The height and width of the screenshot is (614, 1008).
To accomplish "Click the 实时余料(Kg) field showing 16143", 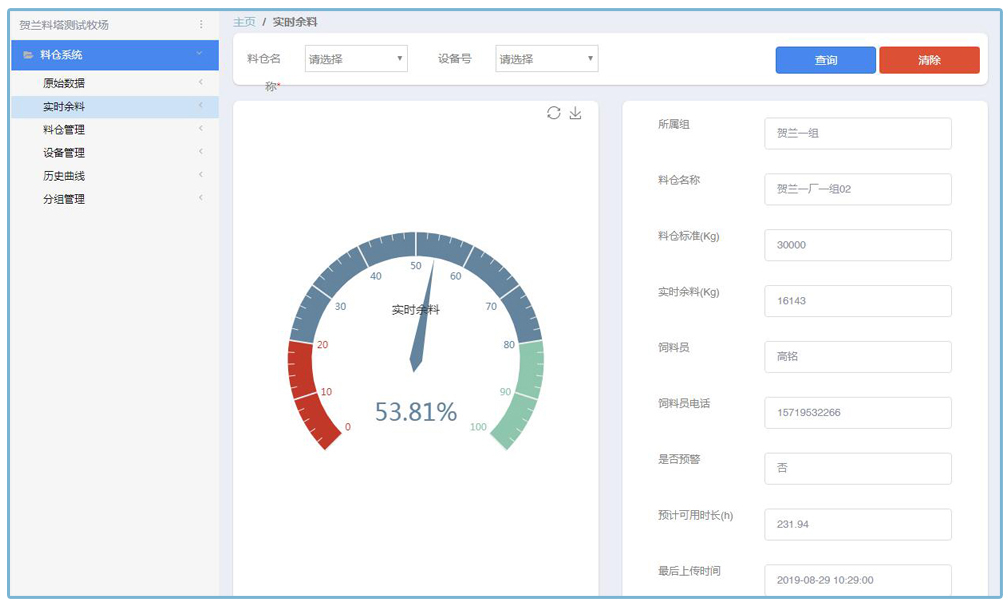I will (857, 301).
